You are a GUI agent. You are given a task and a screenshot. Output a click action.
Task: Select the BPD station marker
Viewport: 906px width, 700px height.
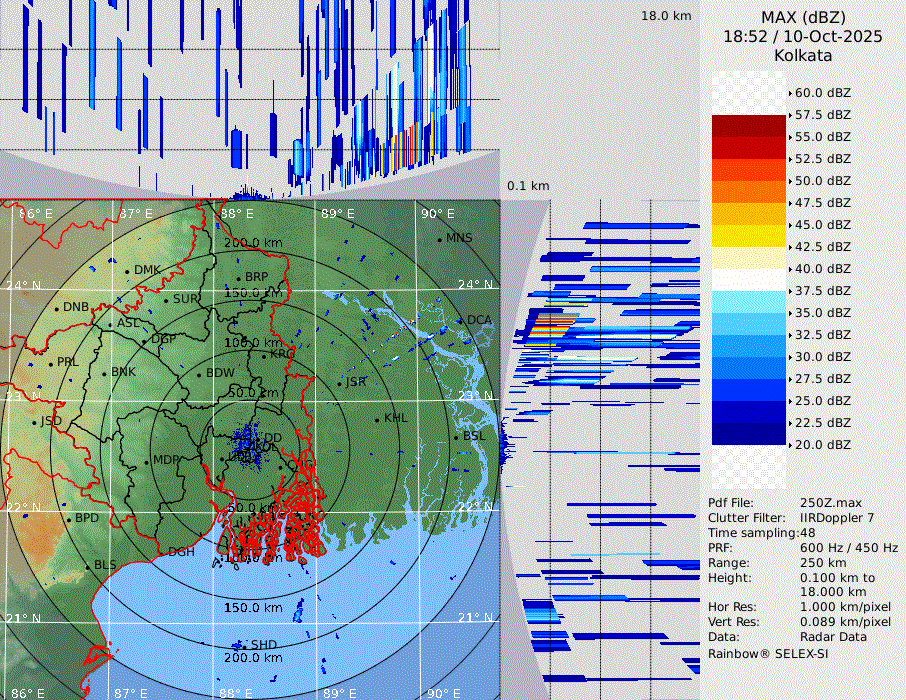[68, 519]
